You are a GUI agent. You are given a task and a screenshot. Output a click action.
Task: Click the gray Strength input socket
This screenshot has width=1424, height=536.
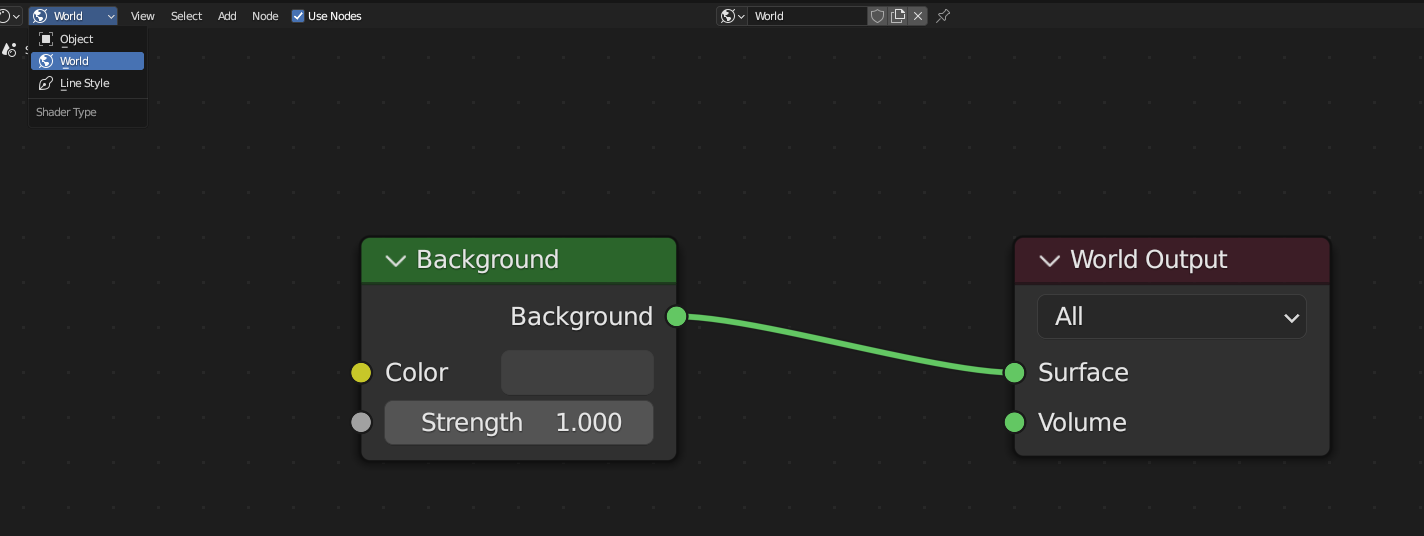coord(361,422)
